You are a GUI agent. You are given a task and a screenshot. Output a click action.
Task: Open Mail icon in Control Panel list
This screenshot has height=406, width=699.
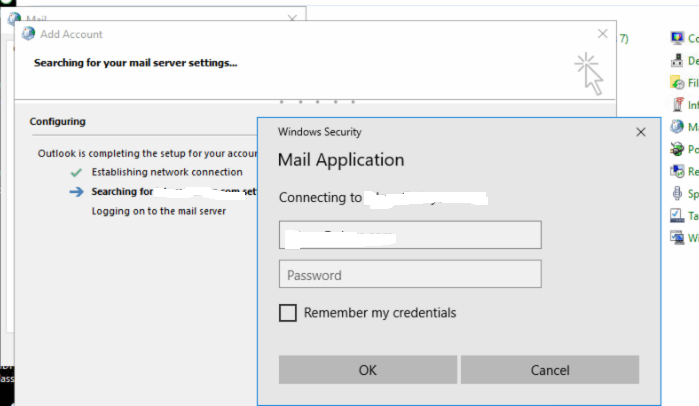click(x=677, y=127)
